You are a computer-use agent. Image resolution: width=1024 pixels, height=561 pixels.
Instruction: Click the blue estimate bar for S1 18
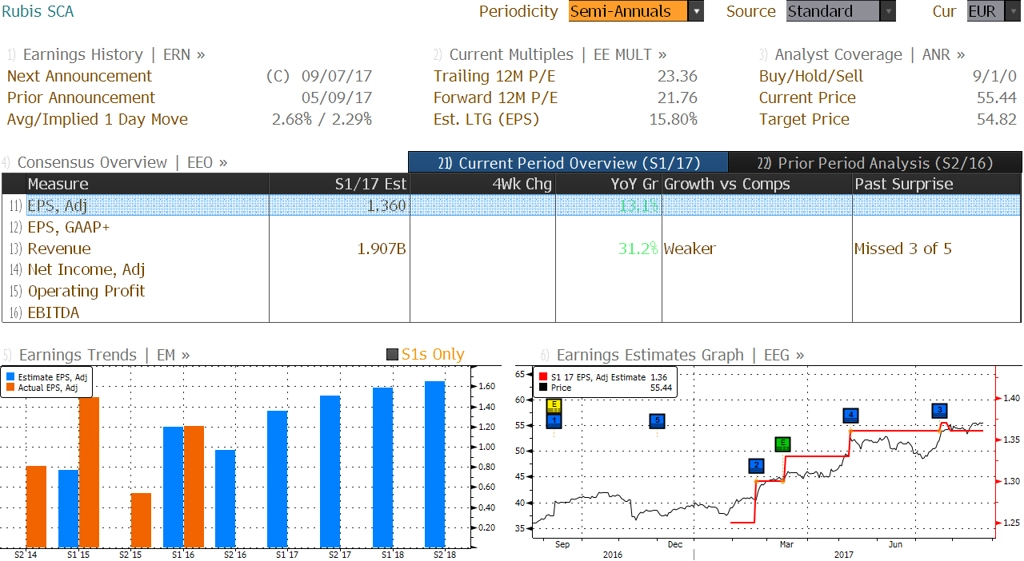tap(383, 468)
